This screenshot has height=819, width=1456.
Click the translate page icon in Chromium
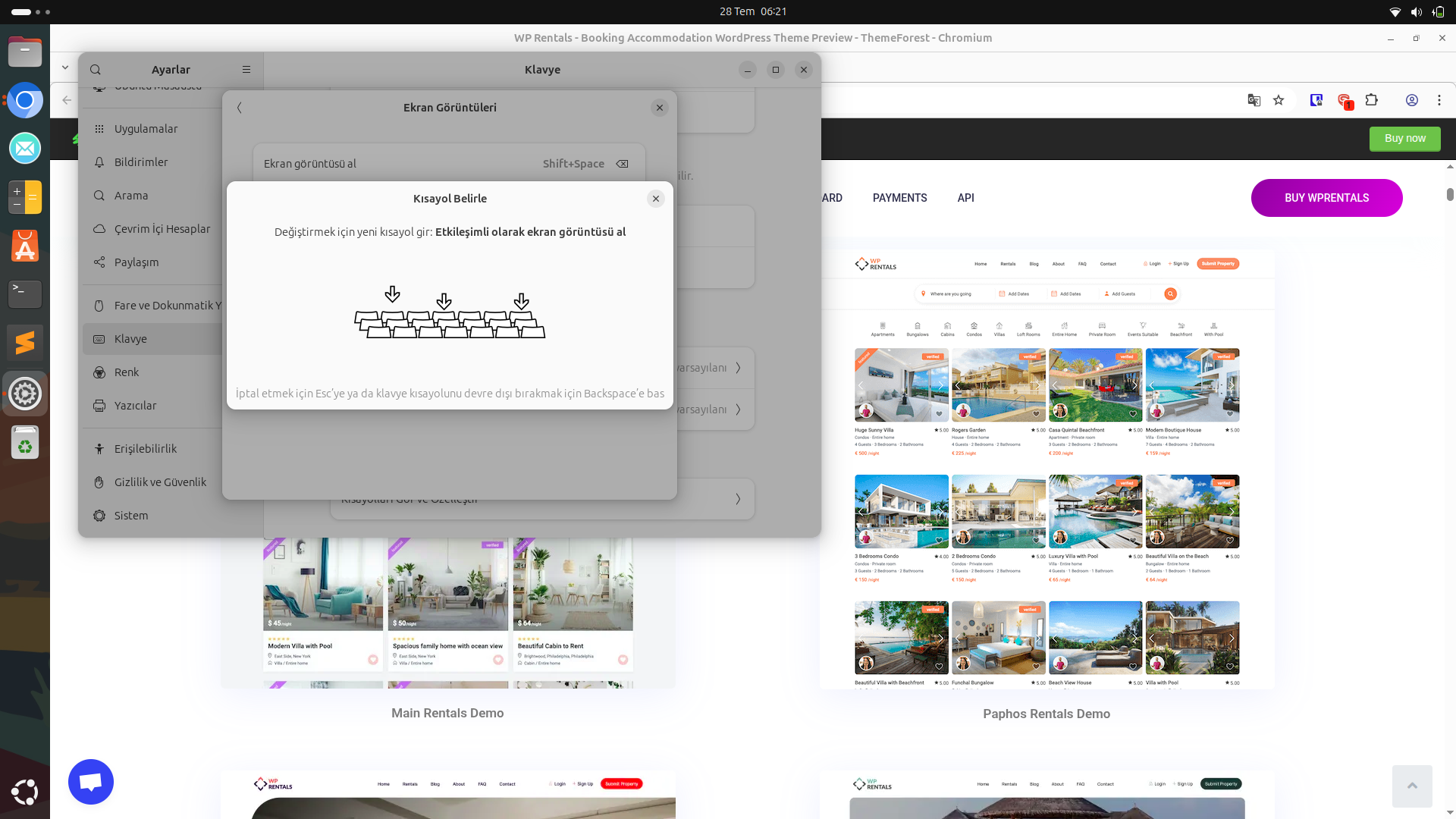click(1254, 100)
